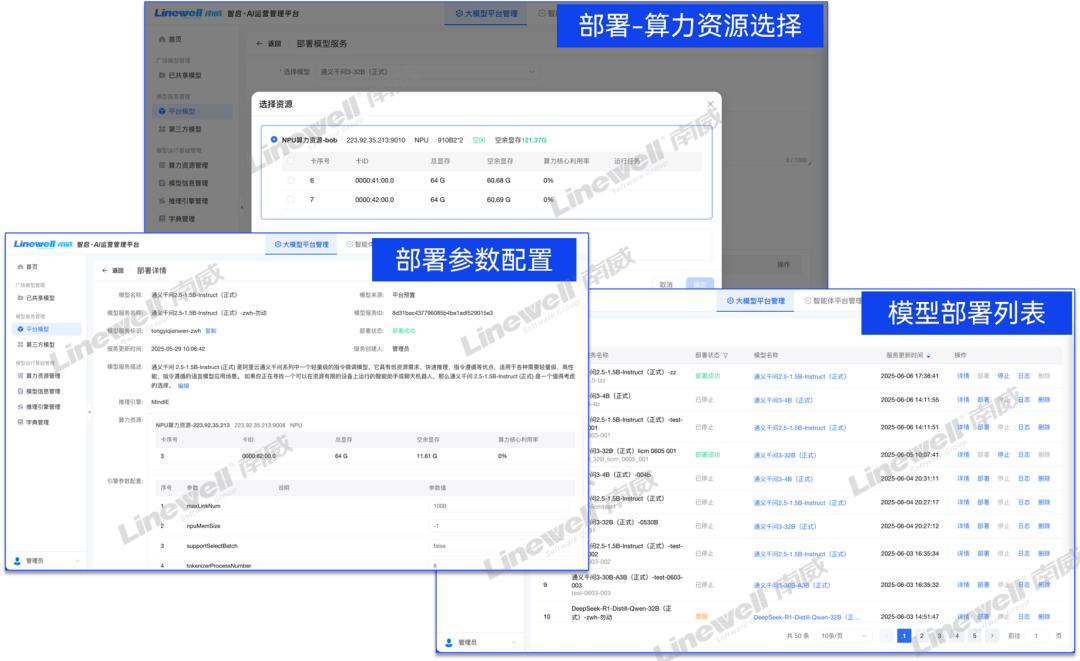Screen dimensions: 1080x661
Task: Open 字典管理 in resource selection window sidebar
Action: (181, 219)
